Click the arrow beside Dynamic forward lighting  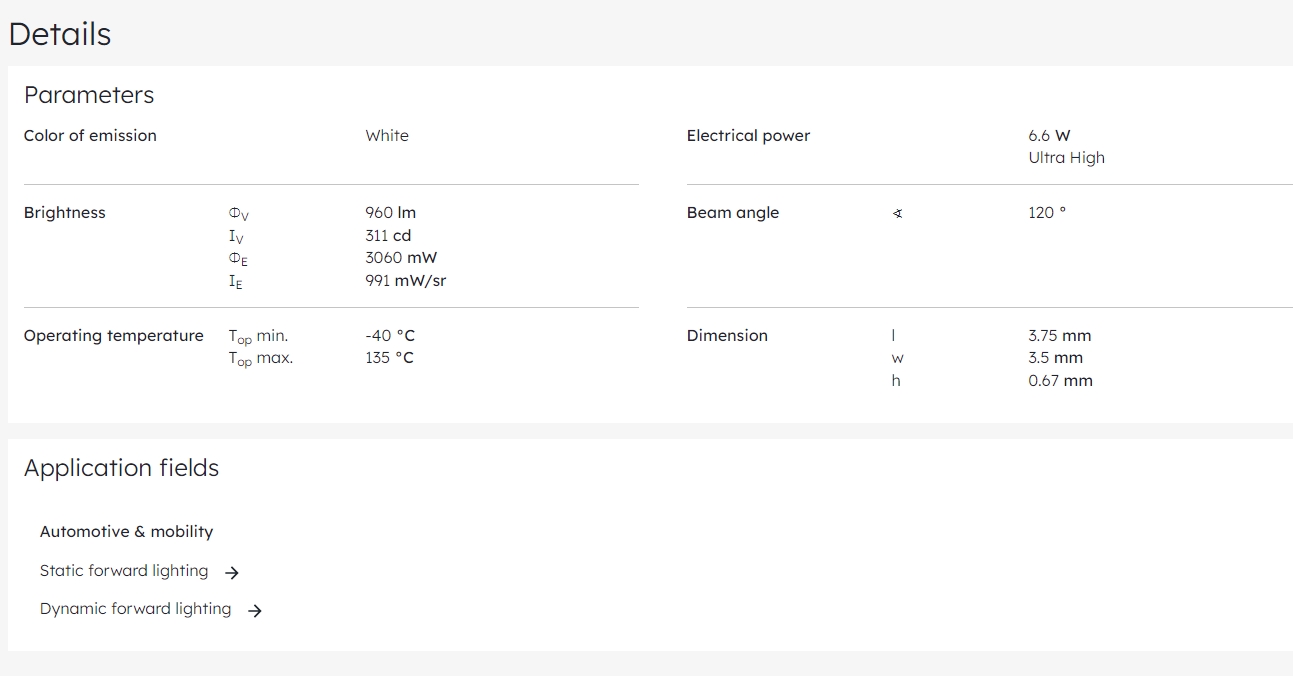(255, 611)
